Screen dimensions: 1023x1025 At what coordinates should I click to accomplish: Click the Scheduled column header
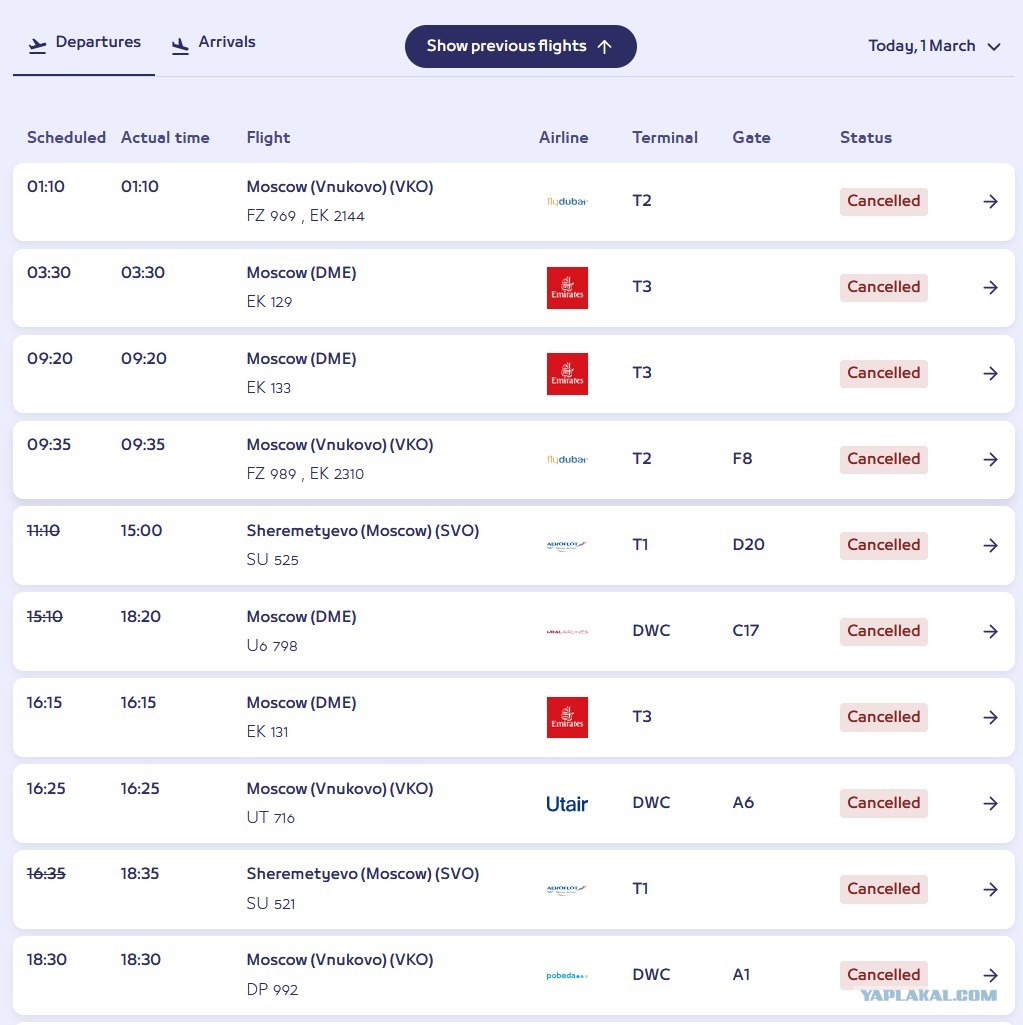point(66,137)
